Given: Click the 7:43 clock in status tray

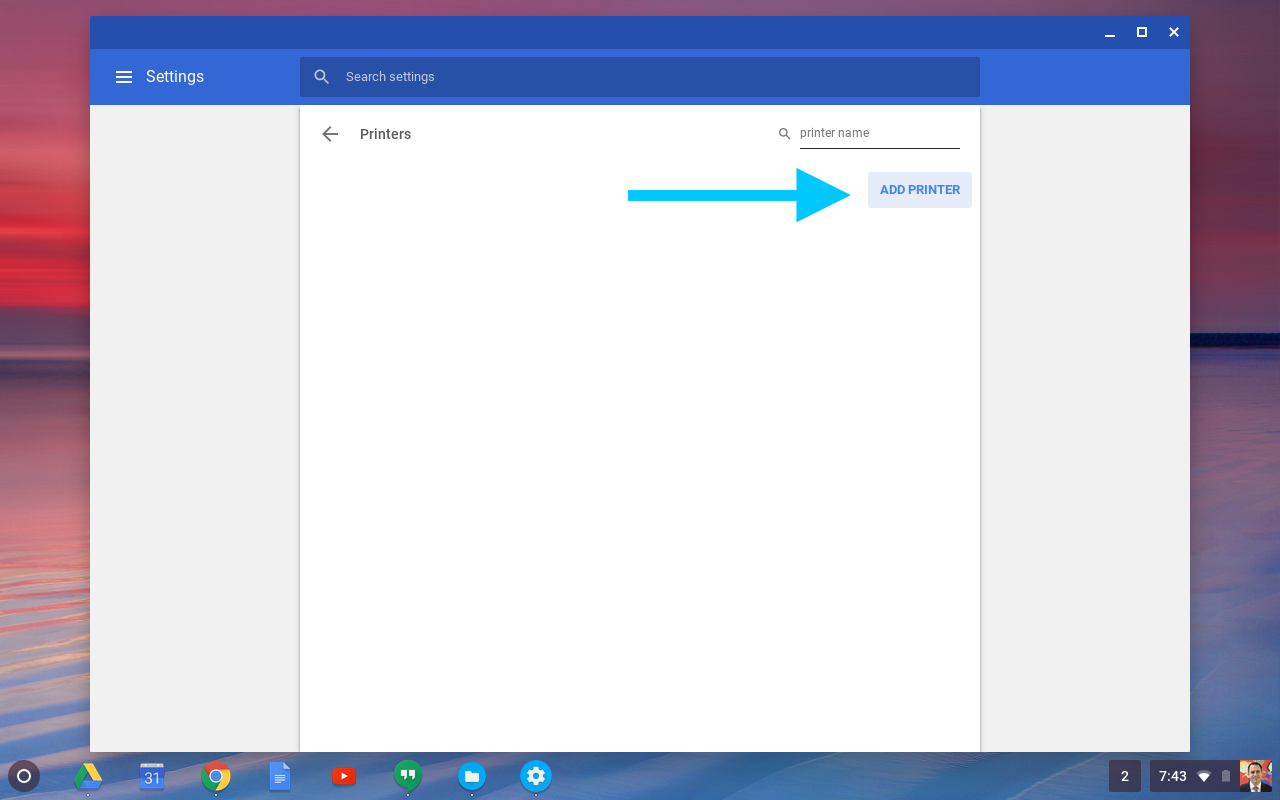Looking at the screenshot, I should point(1172,776).
